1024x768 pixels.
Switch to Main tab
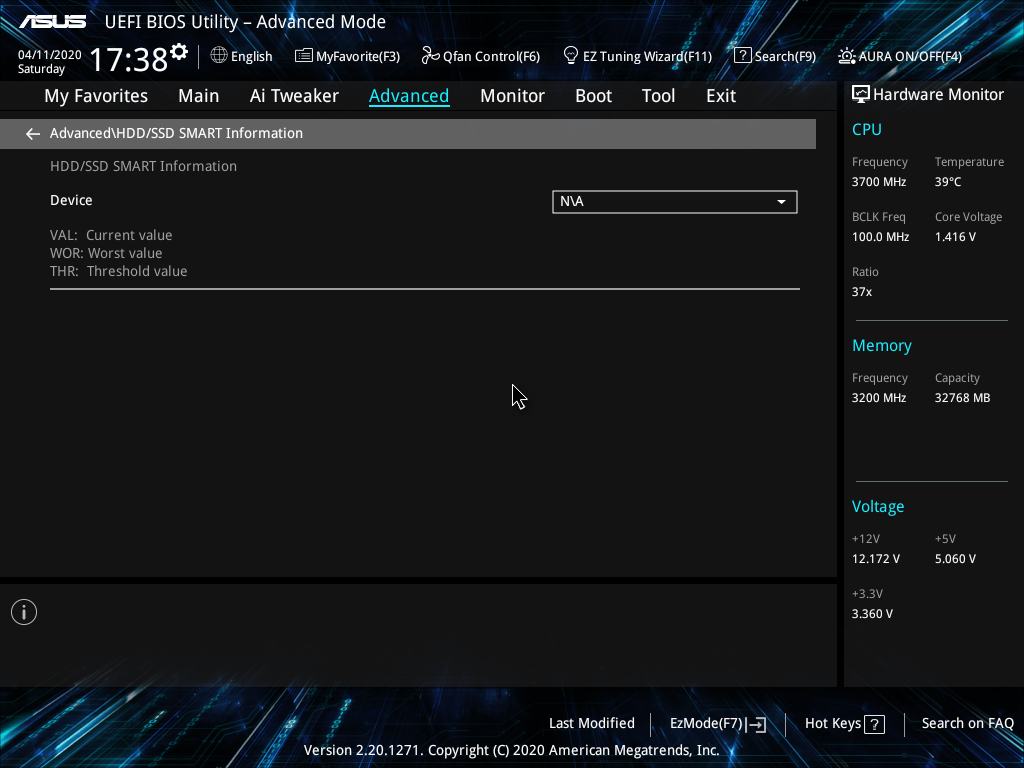point(199,96)
